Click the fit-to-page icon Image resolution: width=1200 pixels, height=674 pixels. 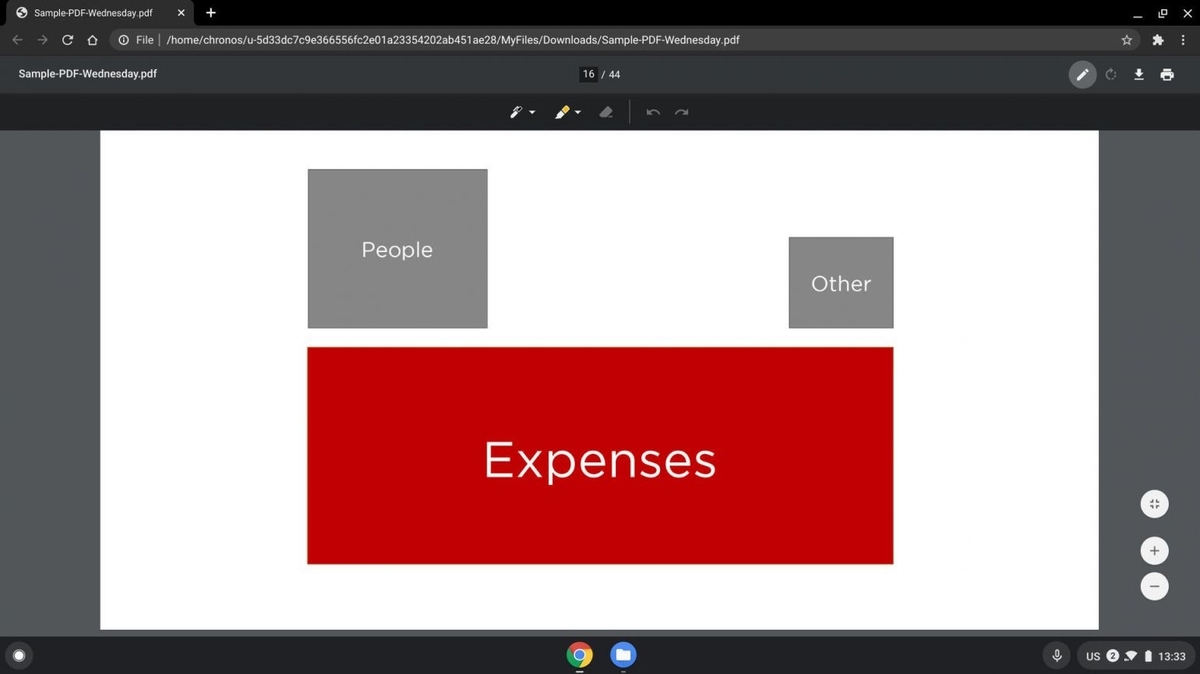(1154, 504)
